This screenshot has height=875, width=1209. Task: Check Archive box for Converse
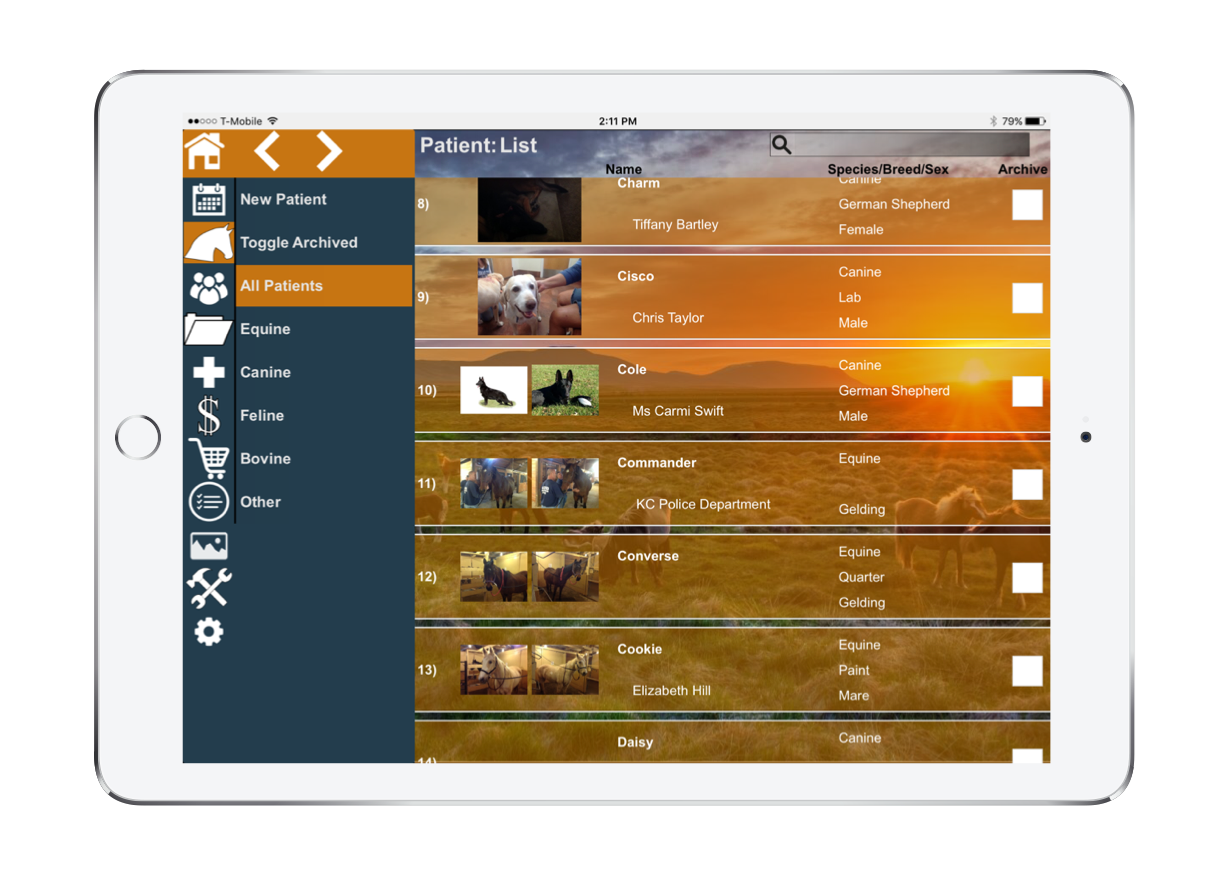1027,578
